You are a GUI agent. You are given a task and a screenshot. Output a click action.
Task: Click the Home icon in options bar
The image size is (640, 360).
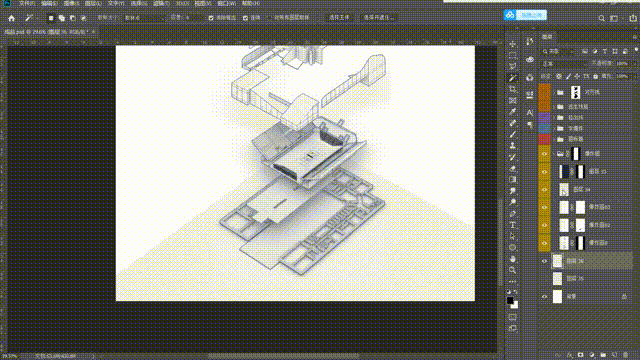tap(11, 18)
